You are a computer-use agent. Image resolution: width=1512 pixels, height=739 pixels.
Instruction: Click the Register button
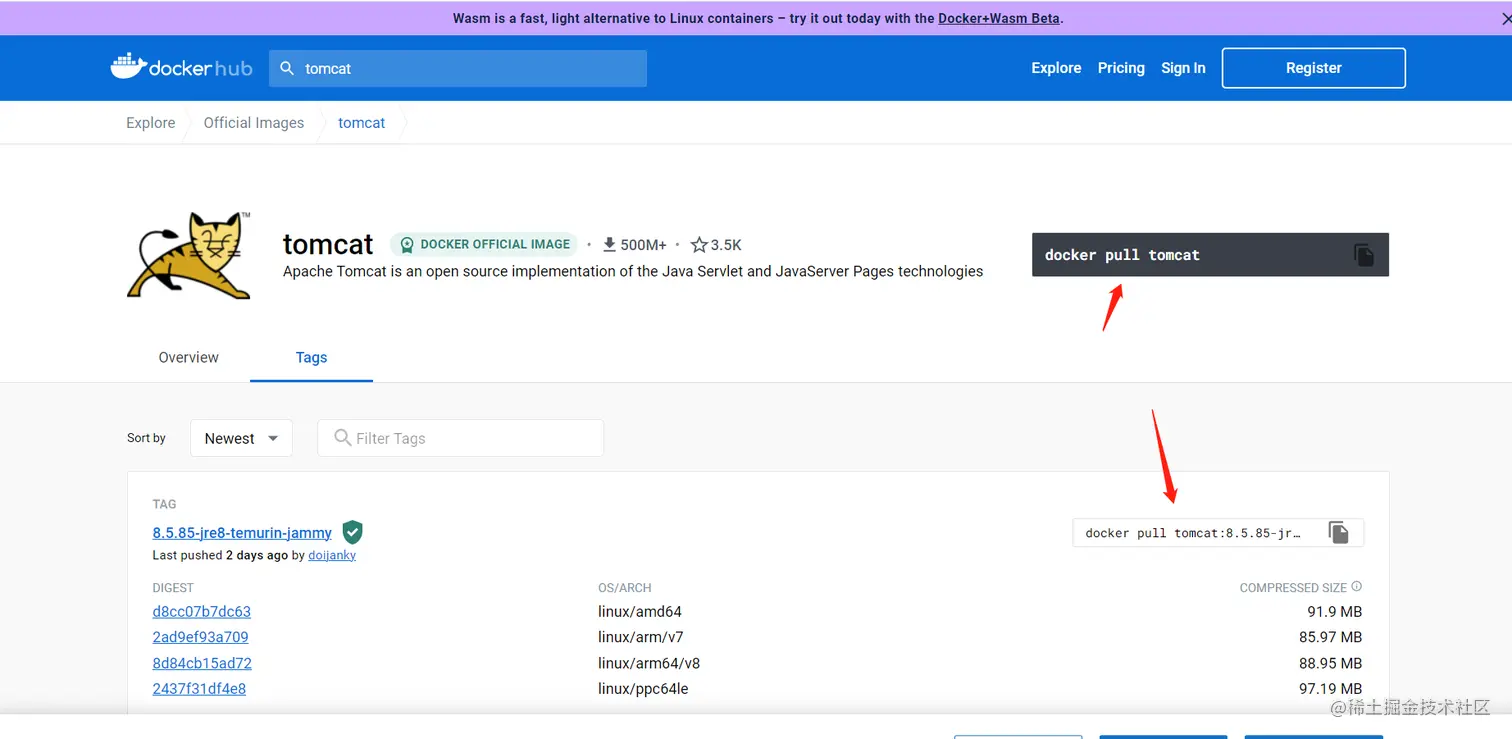pos(1314,68)
